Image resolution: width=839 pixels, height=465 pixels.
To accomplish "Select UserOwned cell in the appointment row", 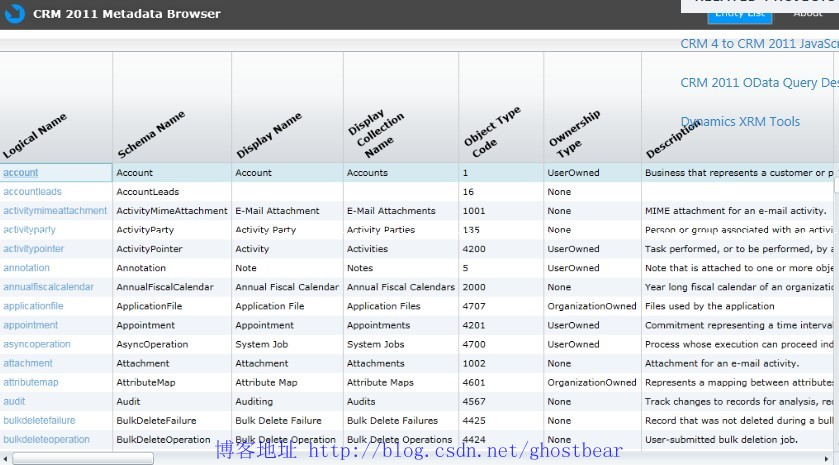I will (592, 325).
